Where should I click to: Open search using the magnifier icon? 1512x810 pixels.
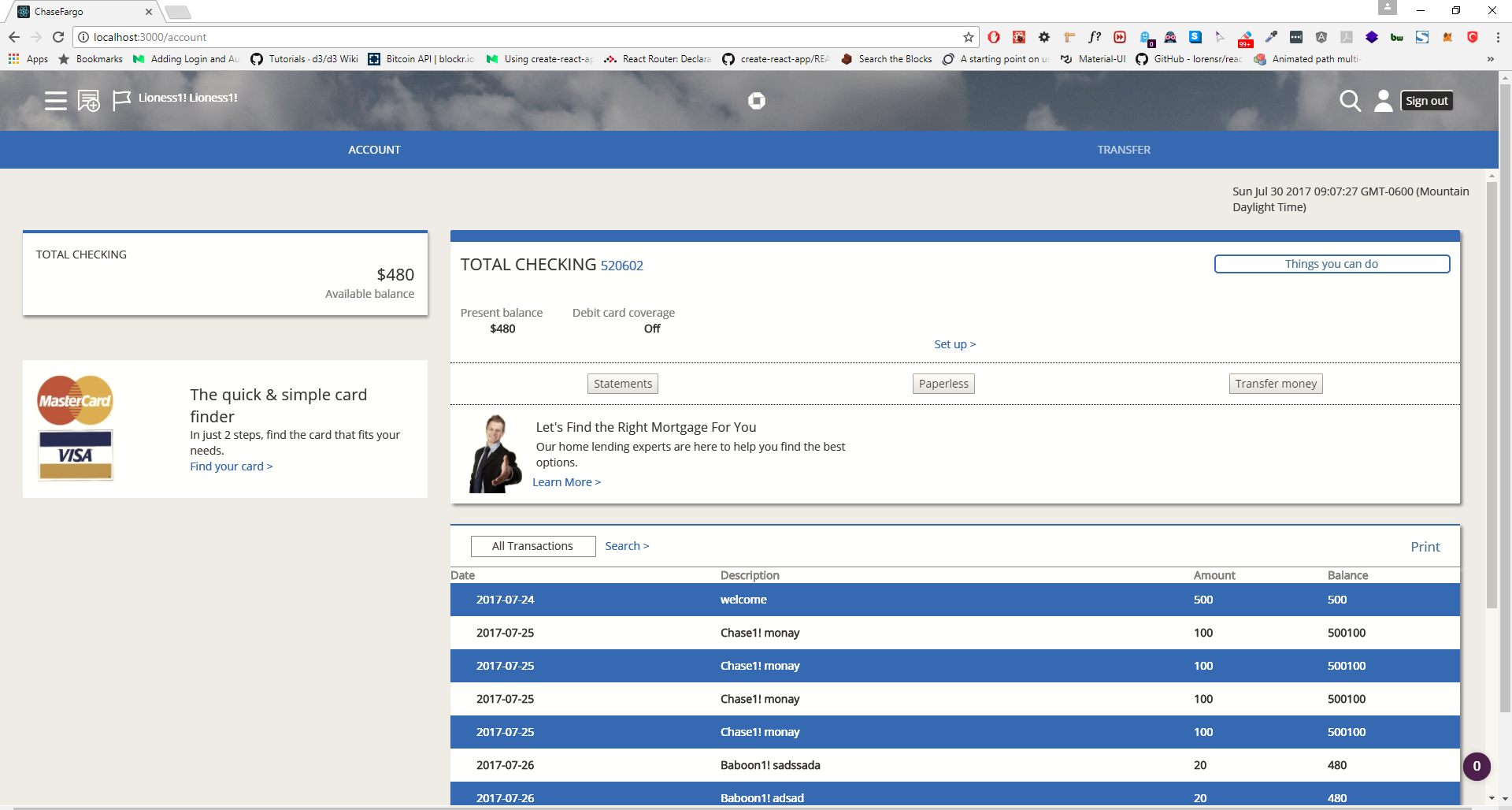(x=1351, y=101)
